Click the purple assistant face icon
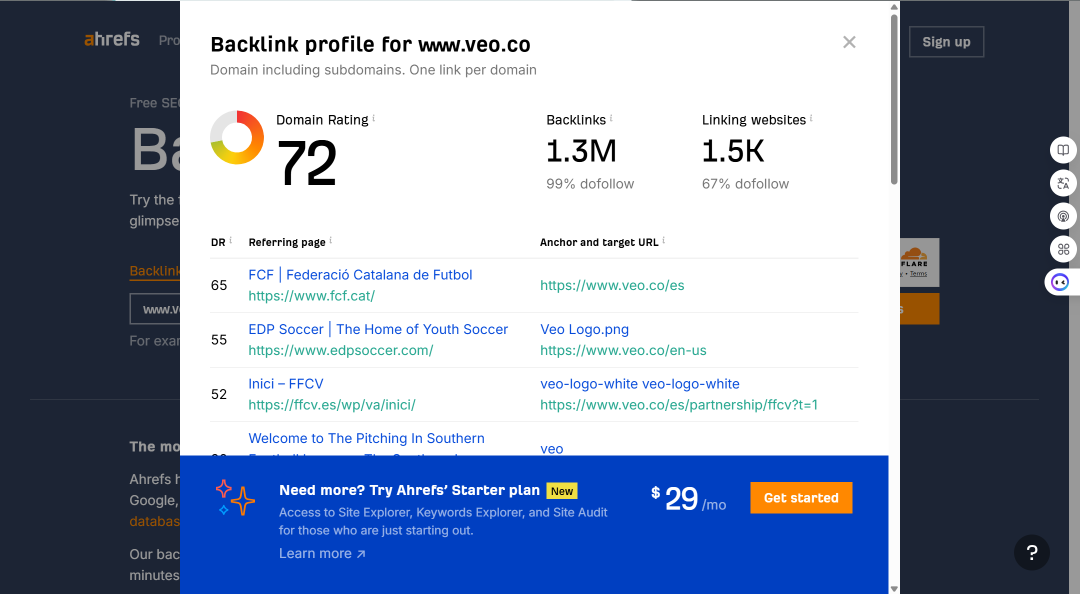Image resolution: width=1080 pixels, height=594 pixels. pyautogui.click(x=1060, y=283)
